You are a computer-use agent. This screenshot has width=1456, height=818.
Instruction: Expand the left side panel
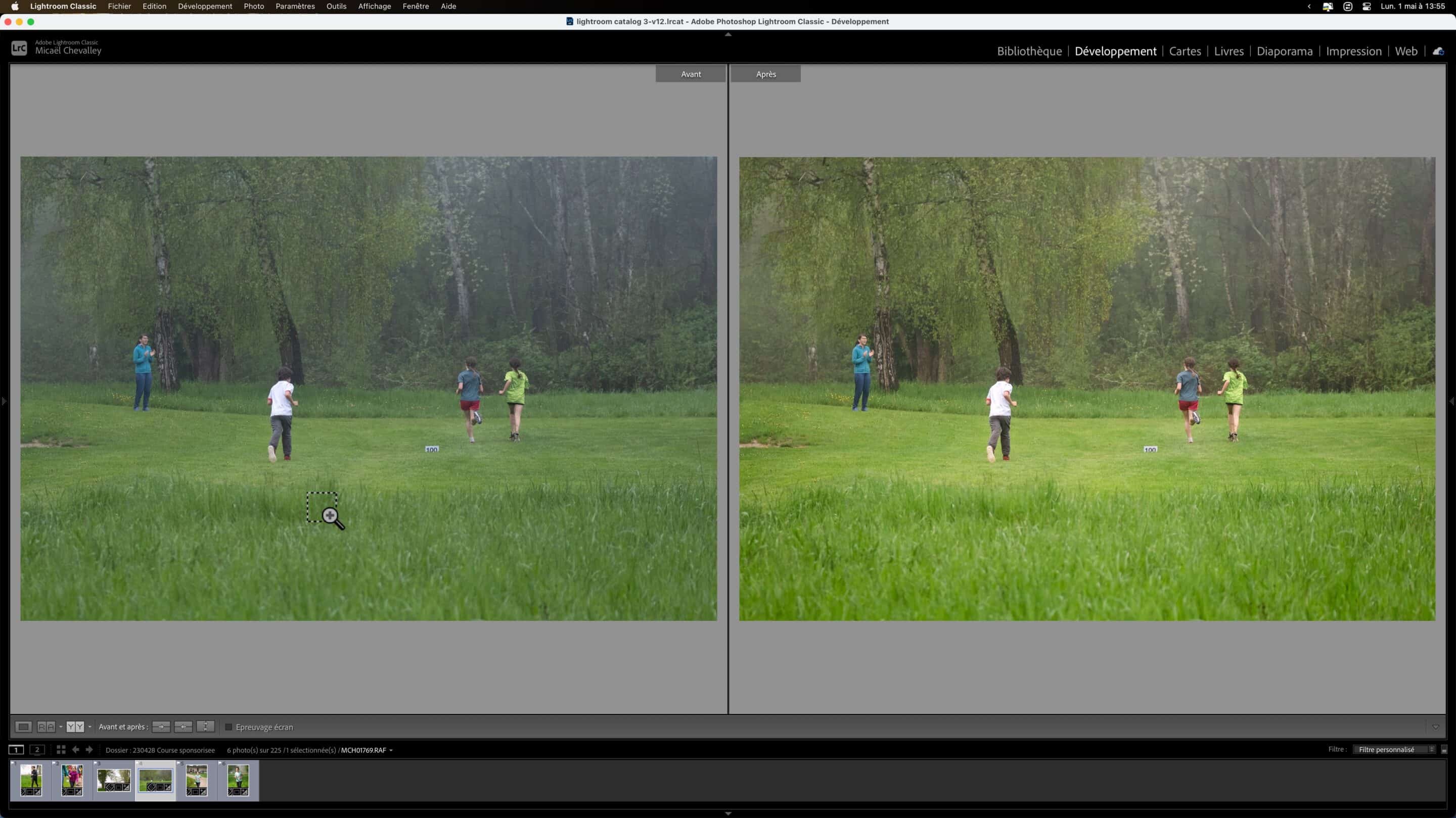click(x=4, y=401)
